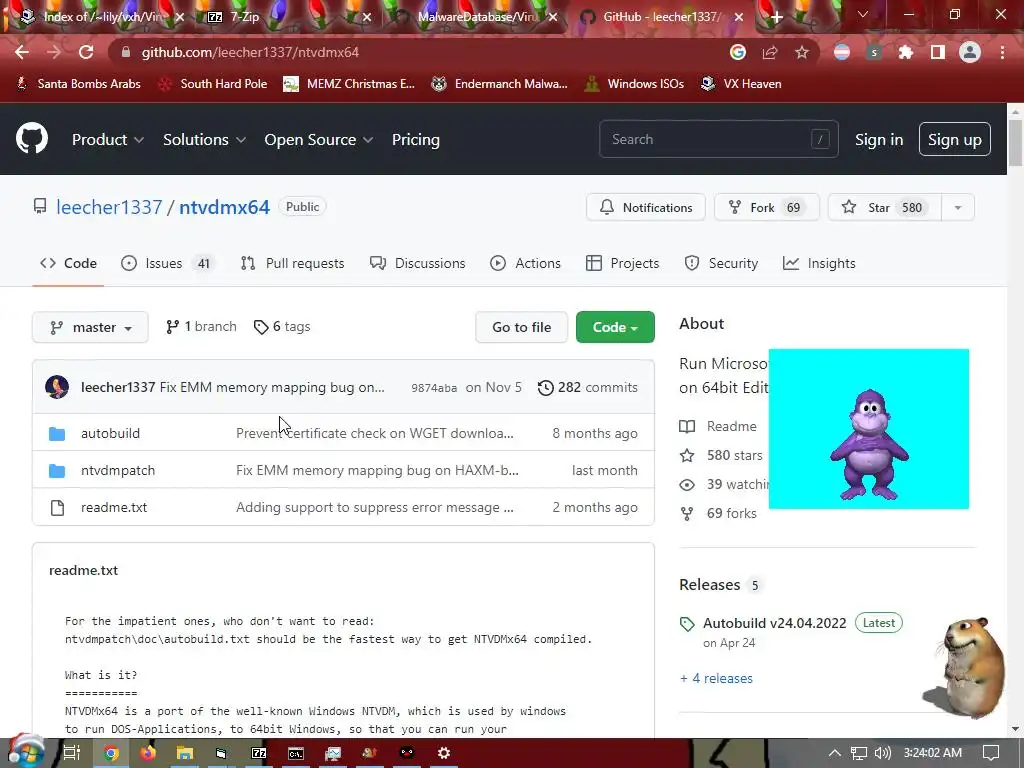Open the VX Heaven bookmark

[x=741, y=84]
